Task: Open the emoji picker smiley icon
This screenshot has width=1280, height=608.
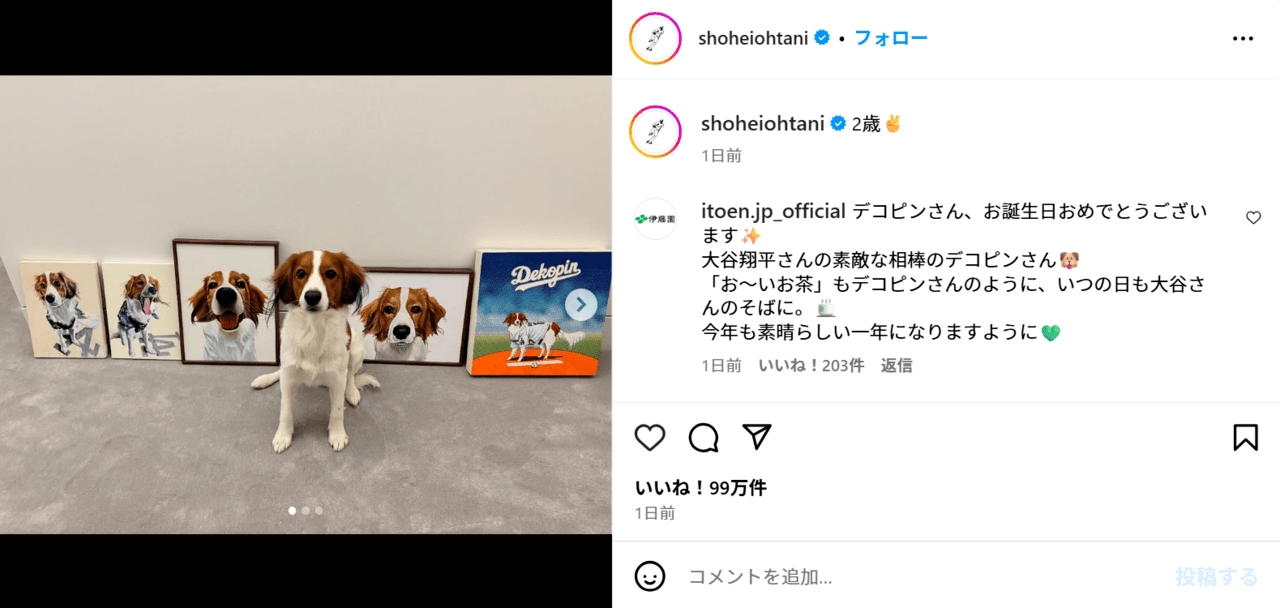Action: [x=650, y=576]
